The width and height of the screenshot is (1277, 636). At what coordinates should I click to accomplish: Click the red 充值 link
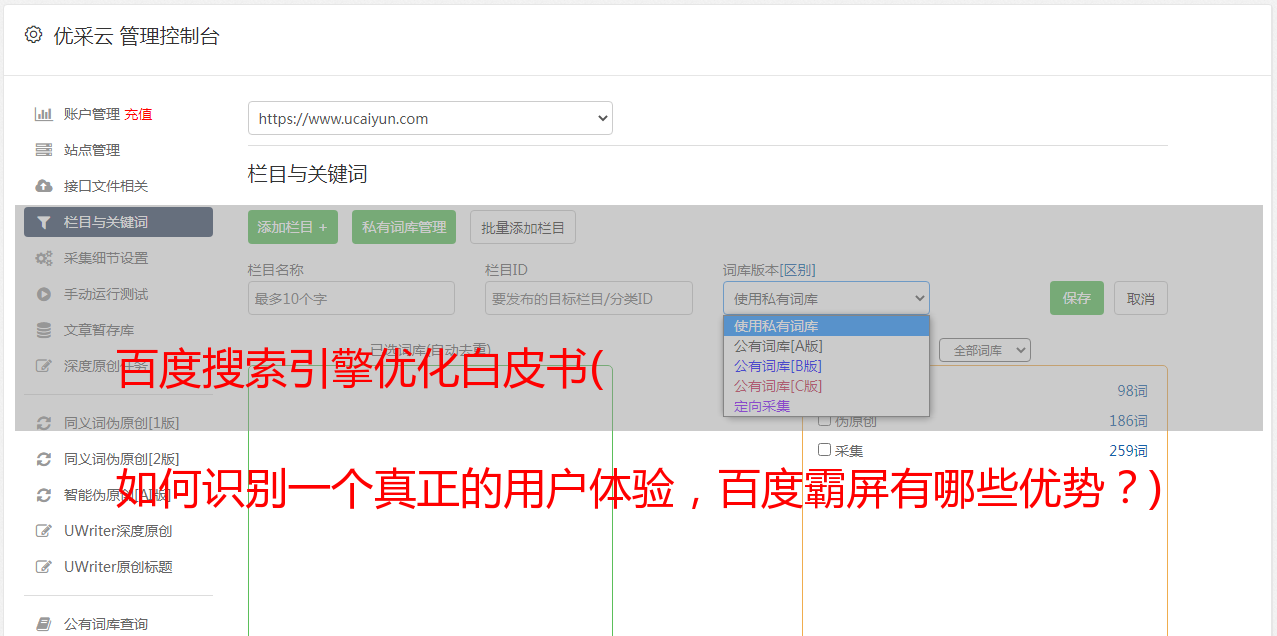[138, 114]
